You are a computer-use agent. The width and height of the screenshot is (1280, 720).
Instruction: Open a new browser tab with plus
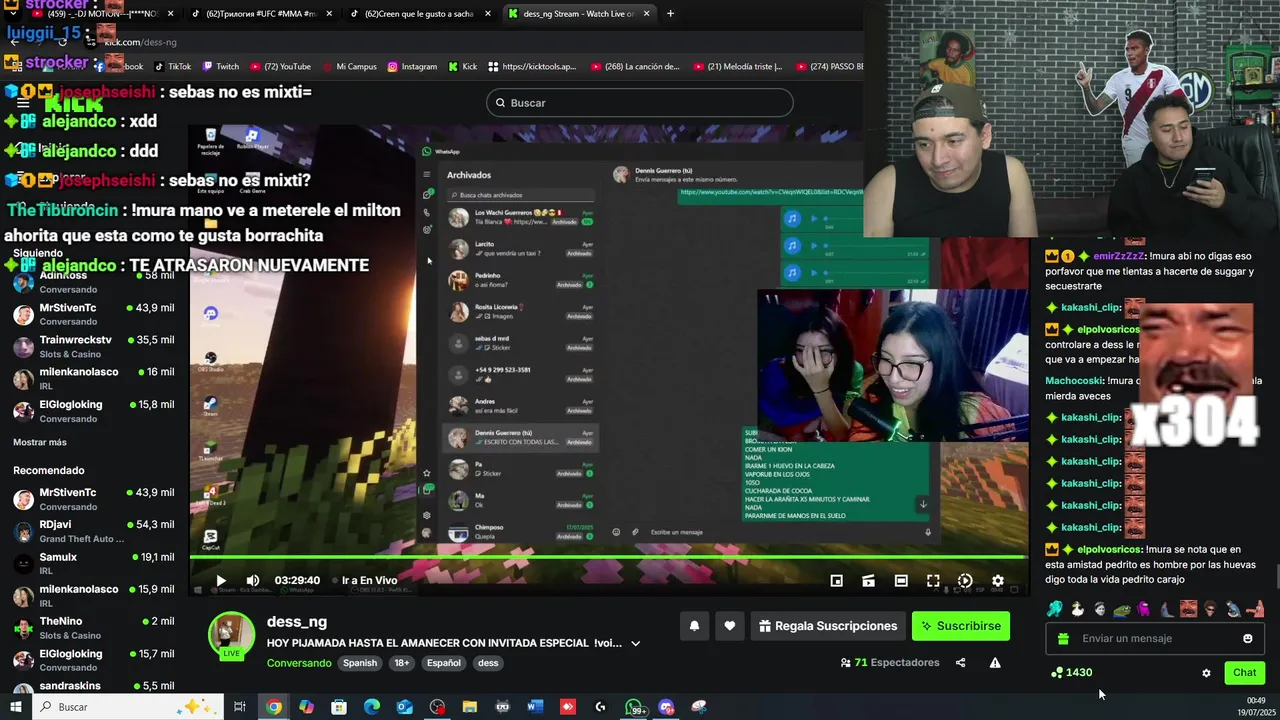[670, 14]
